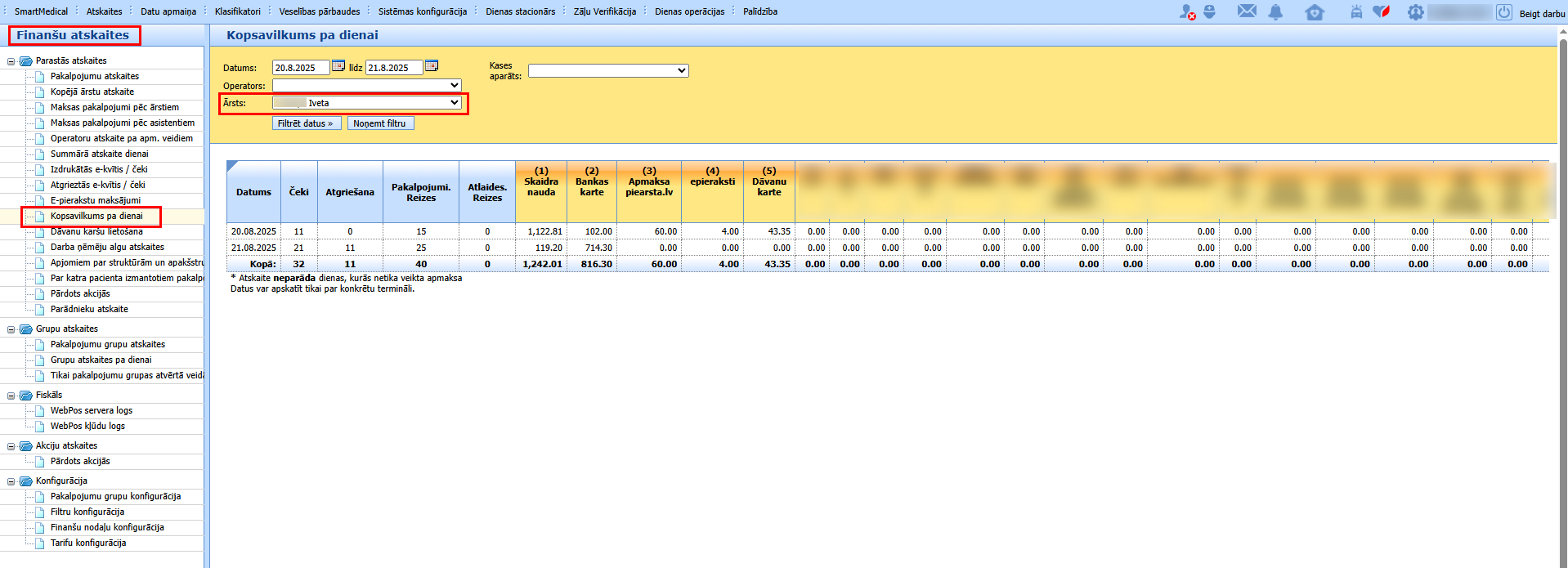Click document icon beside Kopējā ārstu atskaite
The width and height of the screenshot is (1568, 568).
point(40,92)
